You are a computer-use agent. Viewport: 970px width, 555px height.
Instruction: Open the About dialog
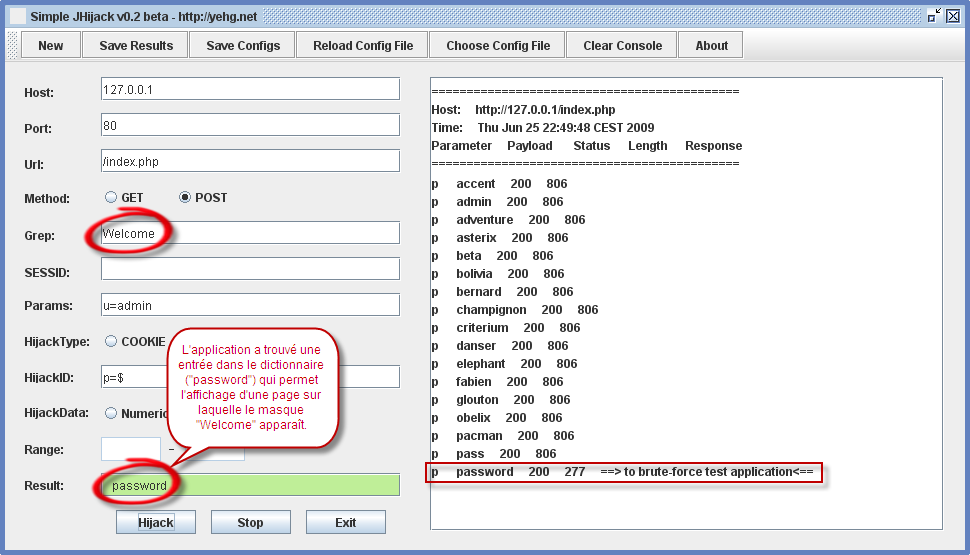[711, 45]
